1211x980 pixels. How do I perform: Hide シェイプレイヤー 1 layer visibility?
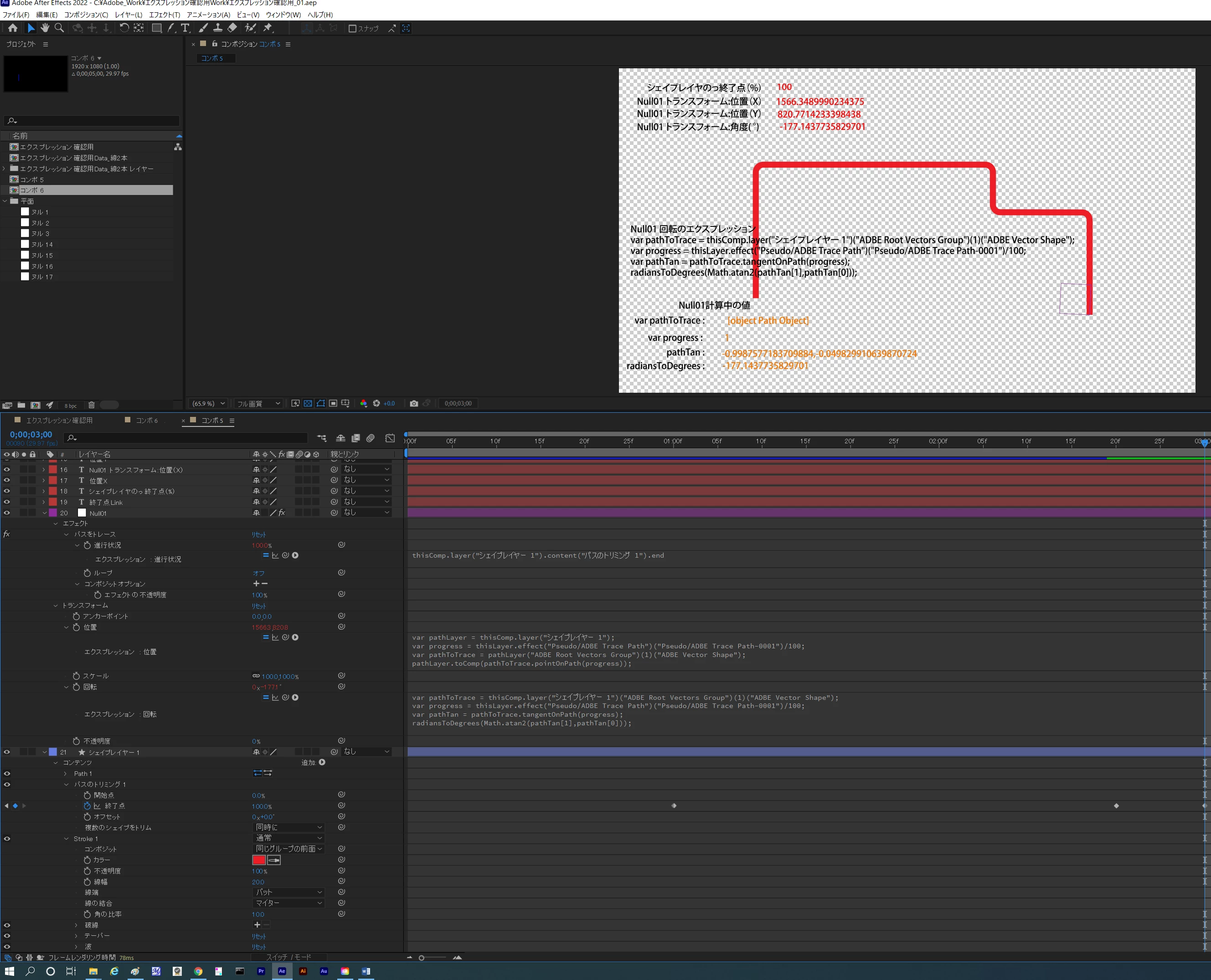tap(7, 752)
